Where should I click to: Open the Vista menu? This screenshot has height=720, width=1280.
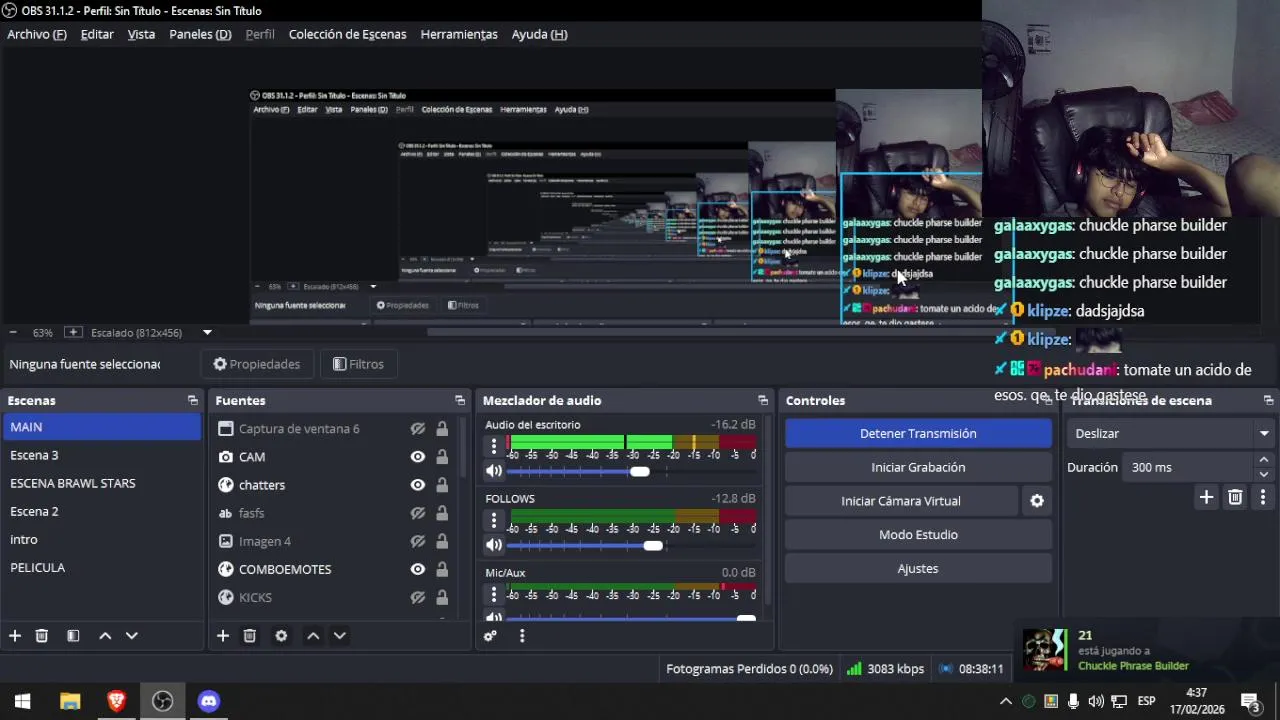(141, 34)
